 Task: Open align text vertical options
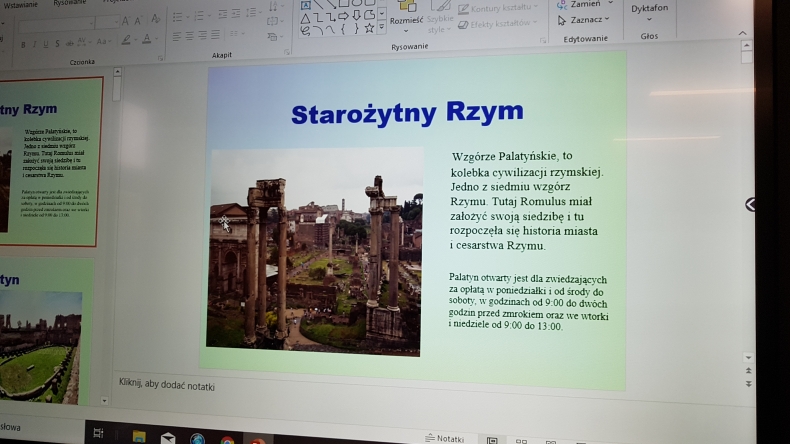click(x=274, y=21)
